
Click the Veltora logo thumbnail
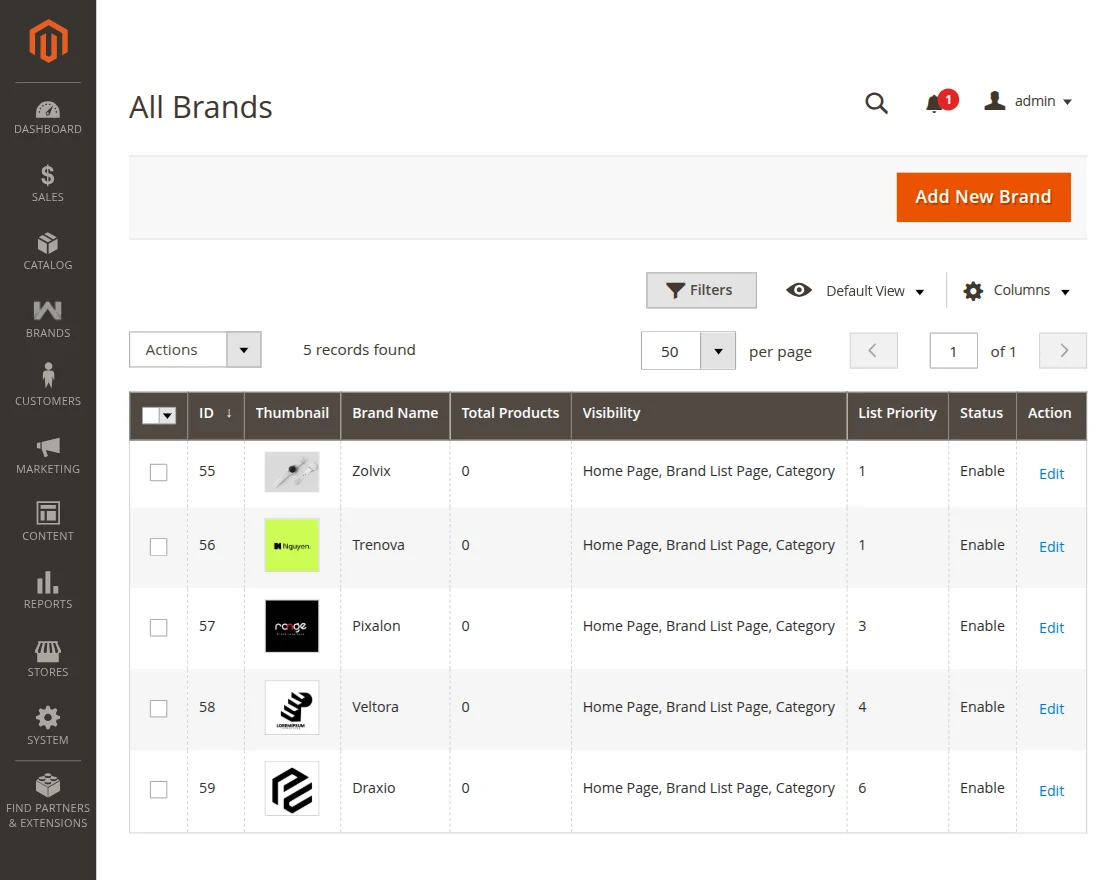291,707
